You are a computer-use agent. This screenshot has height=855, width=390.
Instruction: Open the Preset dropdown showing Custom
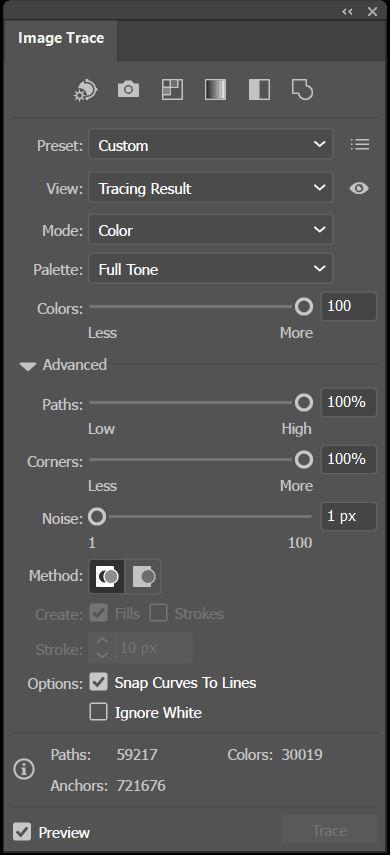211,144
